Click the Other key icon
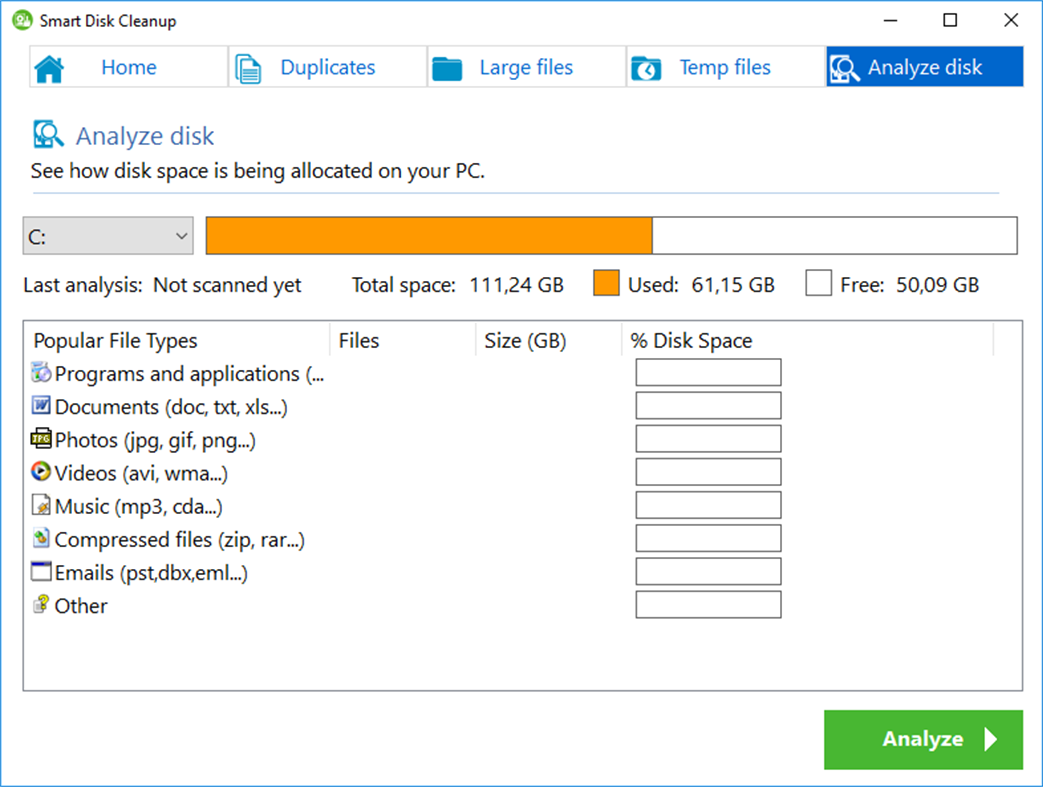The image size is (1043, 787). point(40,604)
